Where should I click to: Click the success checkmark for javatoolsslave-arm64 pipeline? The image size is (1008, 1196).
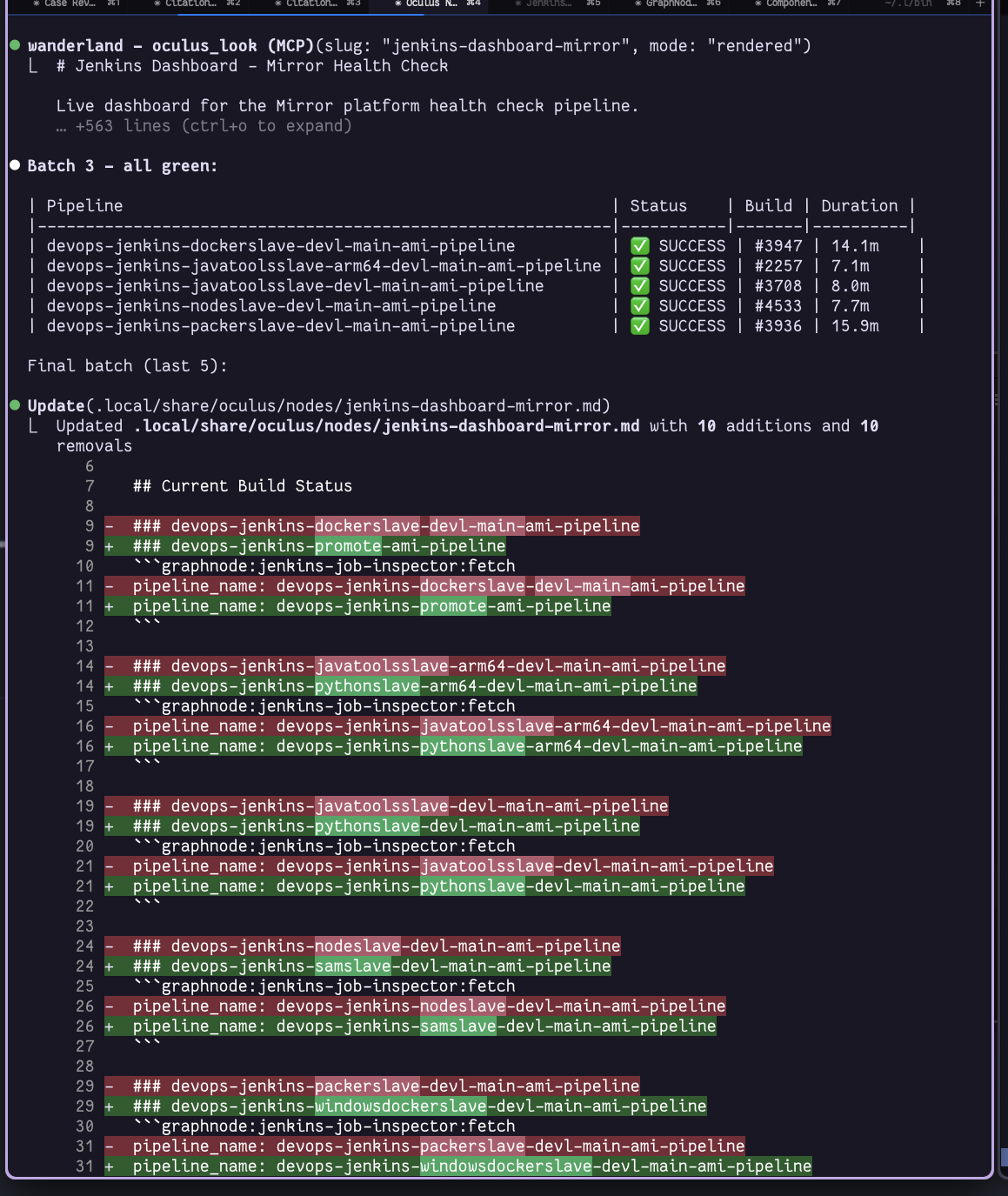coord(640,266)
